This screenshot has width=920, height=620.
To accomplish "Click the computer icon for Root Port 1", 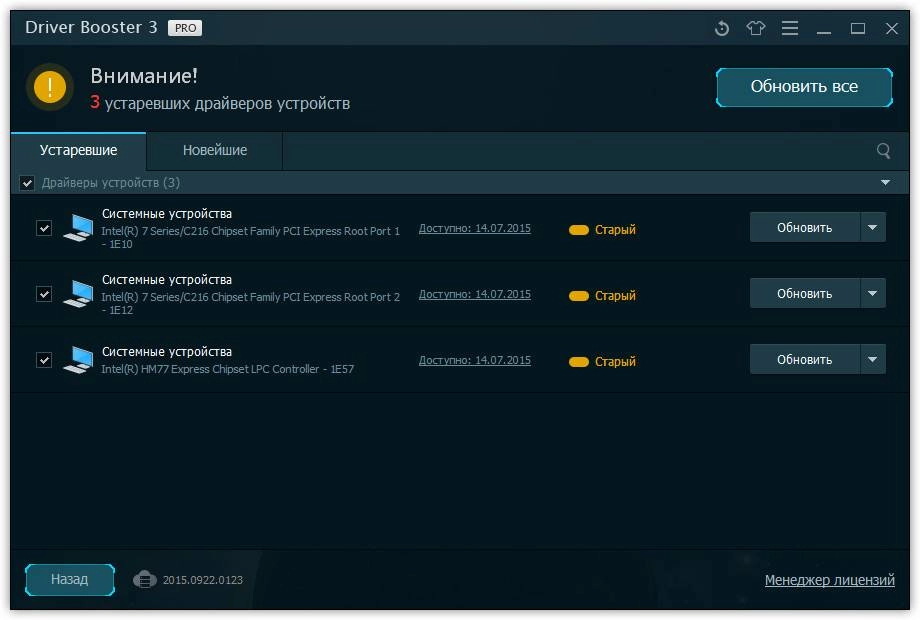I will coord(77,228).
